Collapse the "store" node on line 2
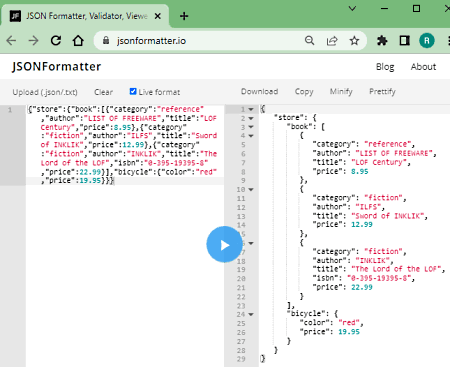Viewport: 450px width, 367px height. [251, 118]
